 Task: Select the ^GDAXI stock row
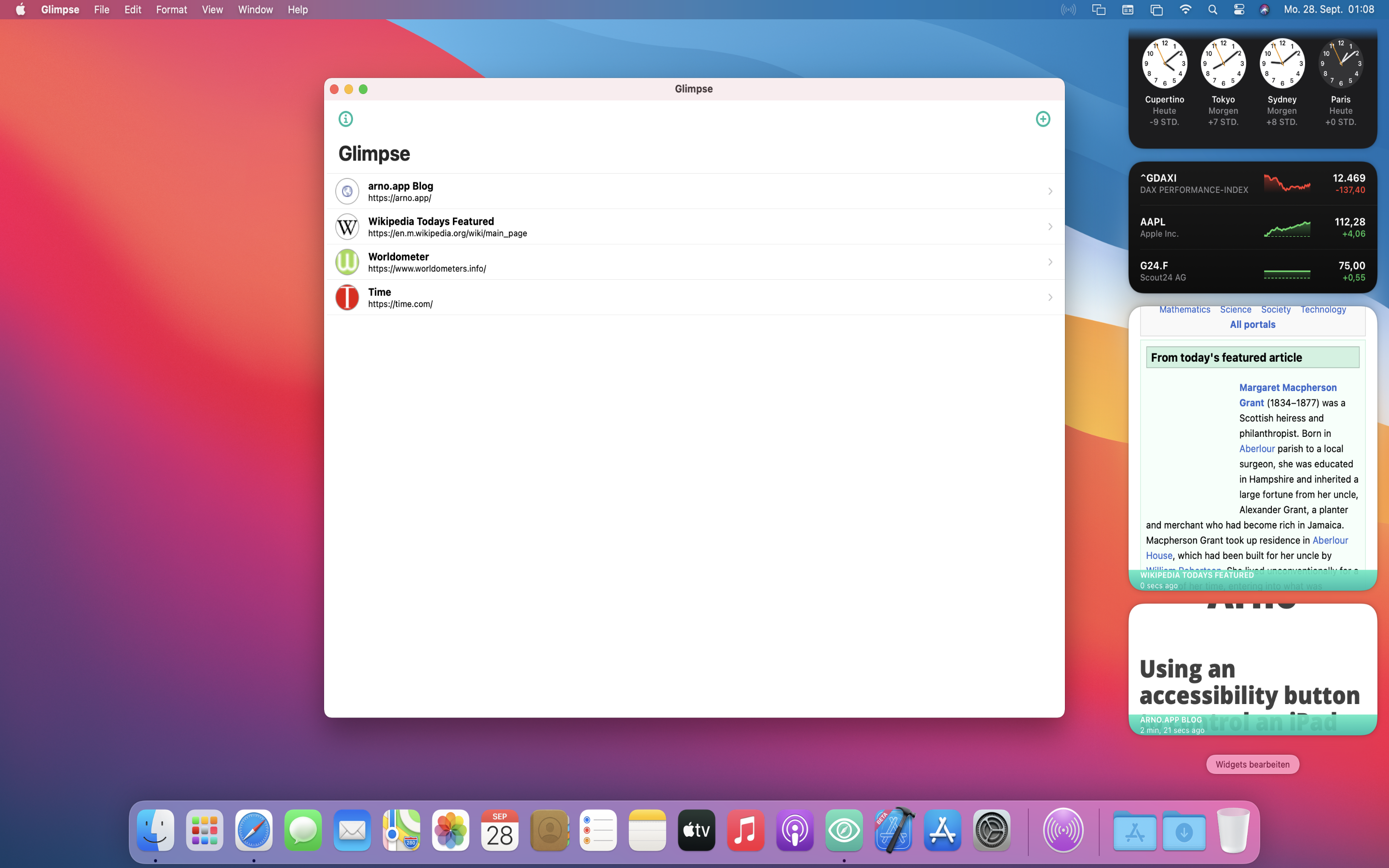[1253, 184]
